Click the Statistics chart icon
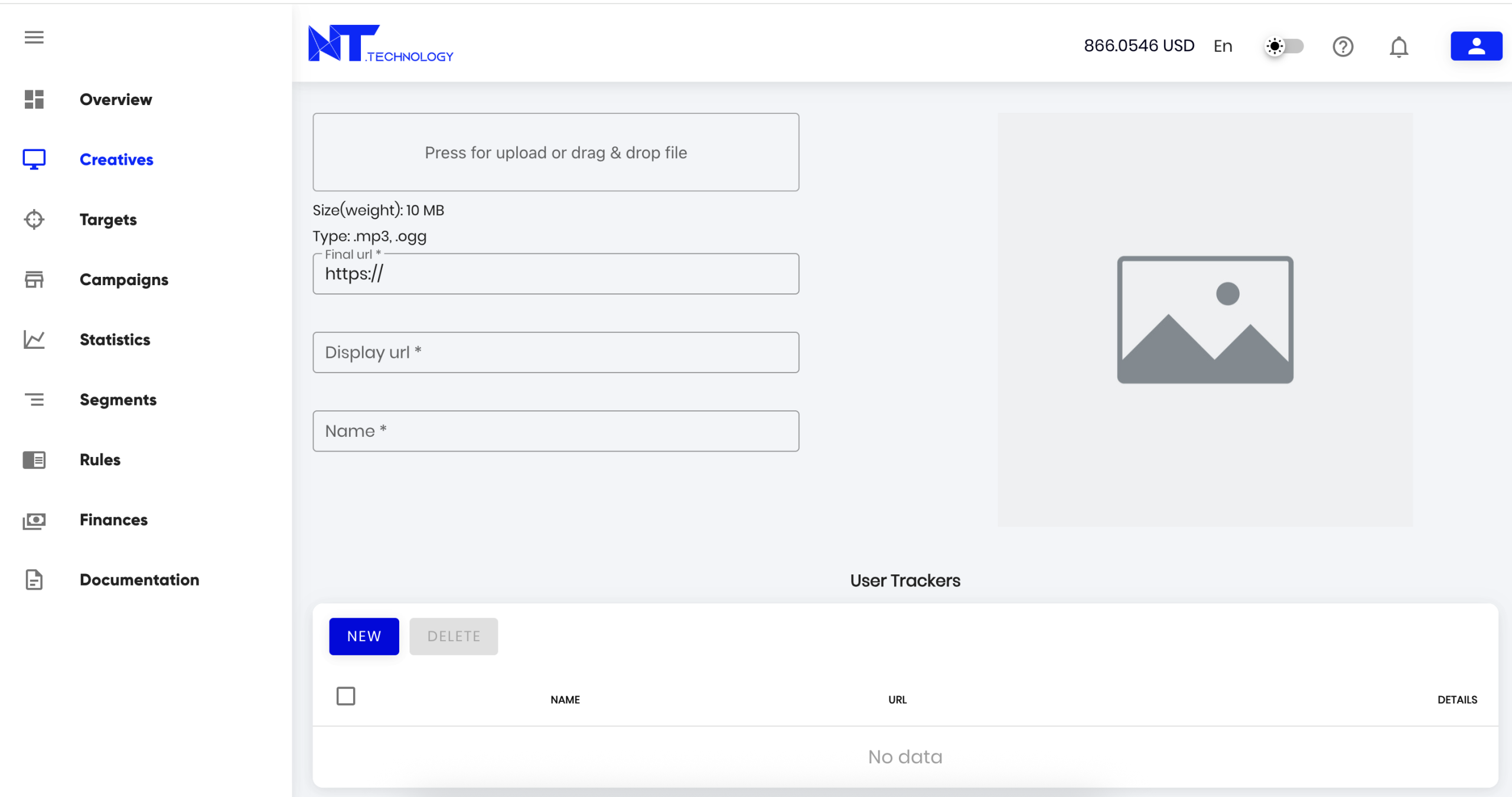Viewport: 1512px width, 797px height. pyautogui.click(x=34, y=339)
